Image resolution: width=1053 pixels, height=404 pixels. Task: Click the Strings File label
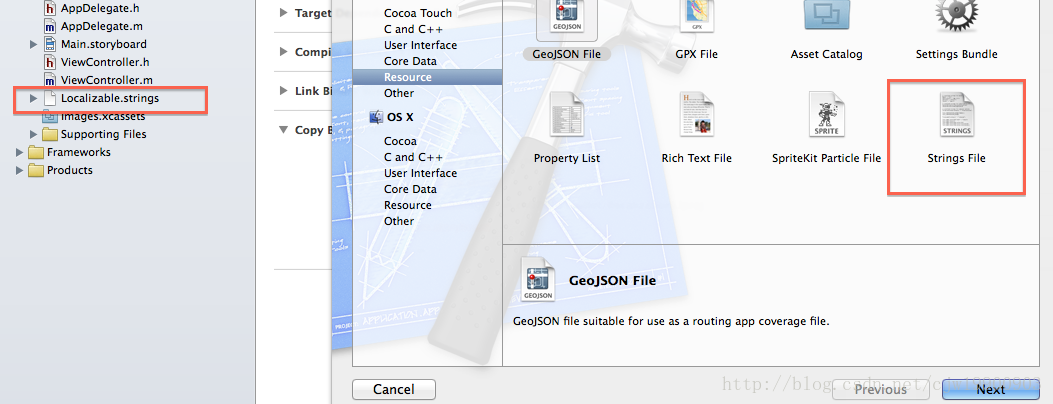click(x=957, y=158)
